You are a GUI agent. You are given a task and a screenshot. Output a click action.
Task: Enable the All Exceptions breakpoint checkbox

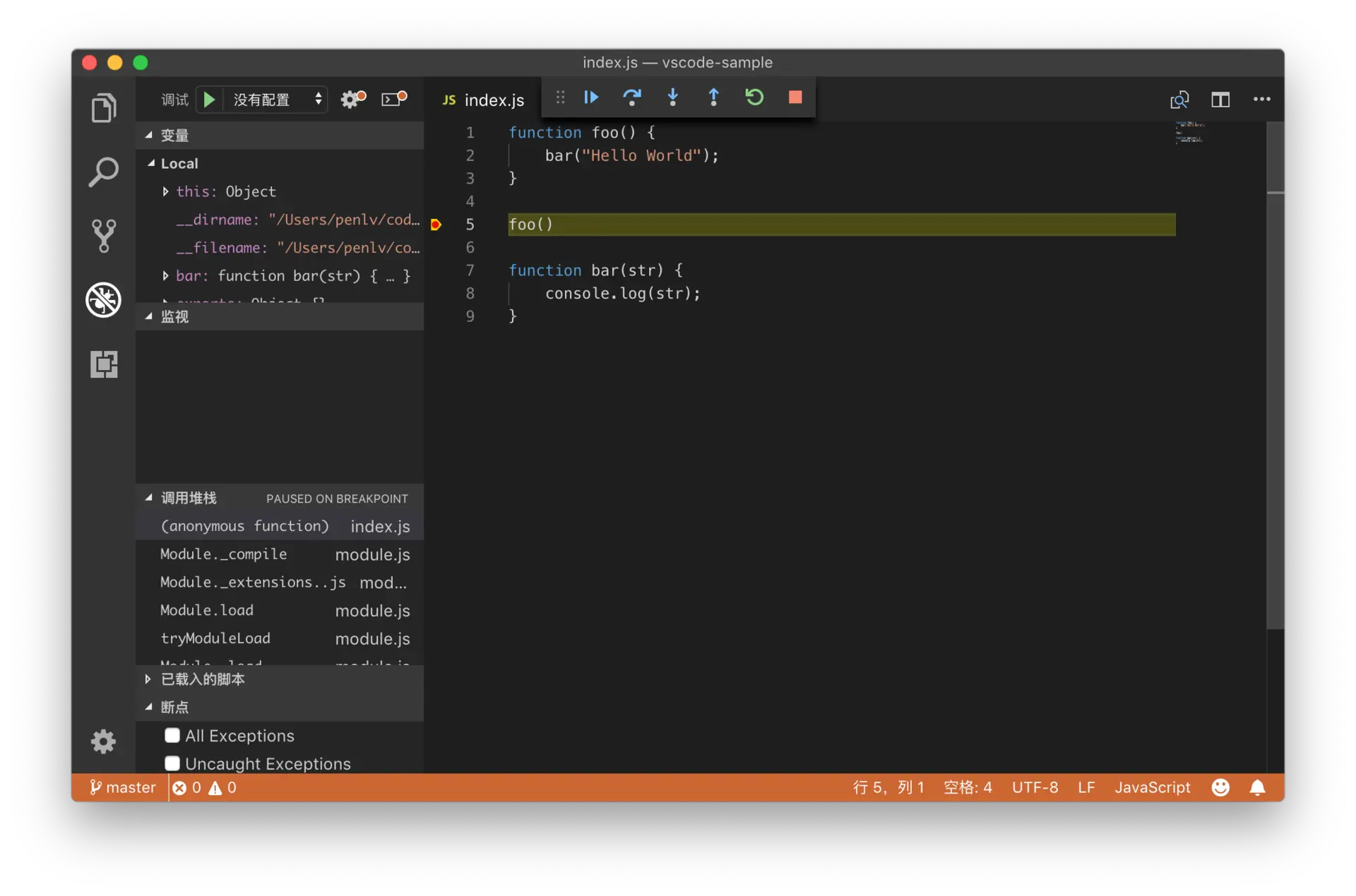coord(172,736)
